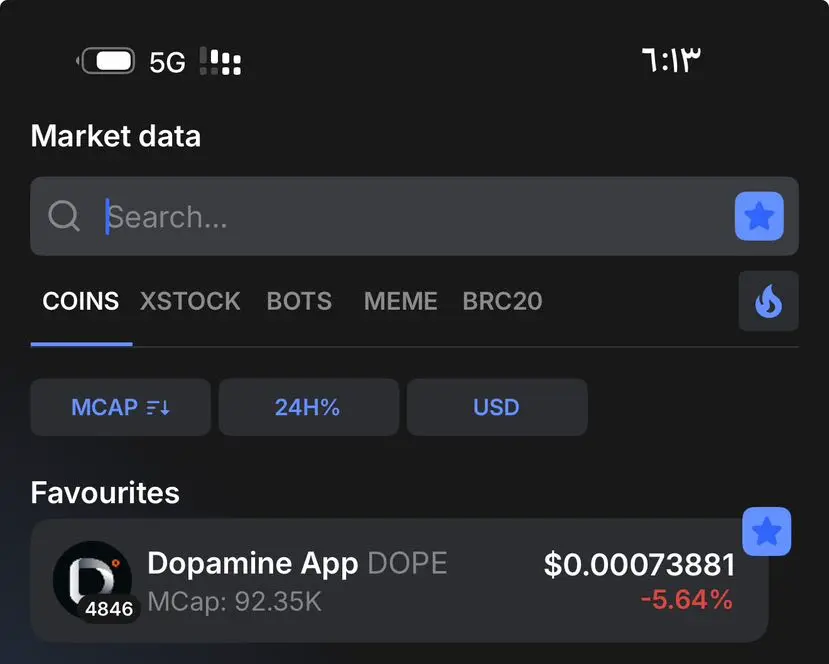Select the BOTS tab

point(299,301)
